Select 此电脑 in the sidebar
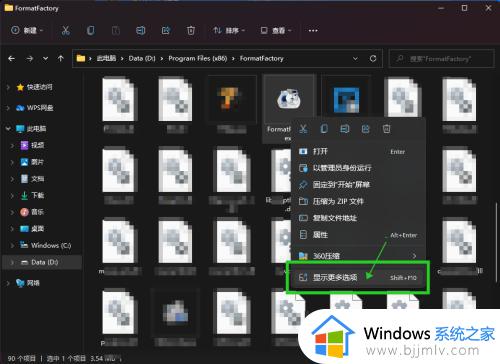 click(36, 129)
